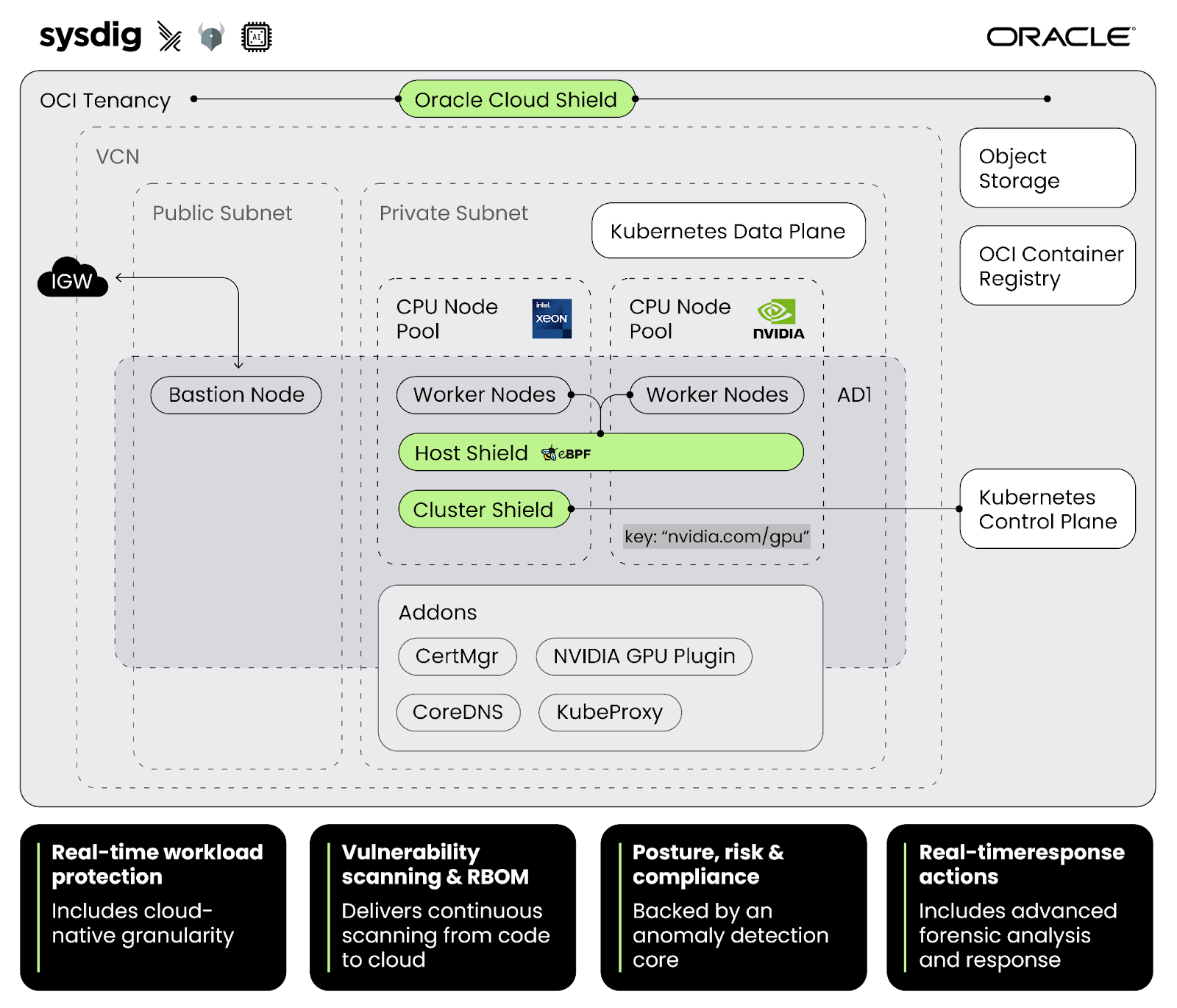Select the NVIDIA GPU Plugin addon
This screenshot has height=1008, width=1177.
click(644, 656)
